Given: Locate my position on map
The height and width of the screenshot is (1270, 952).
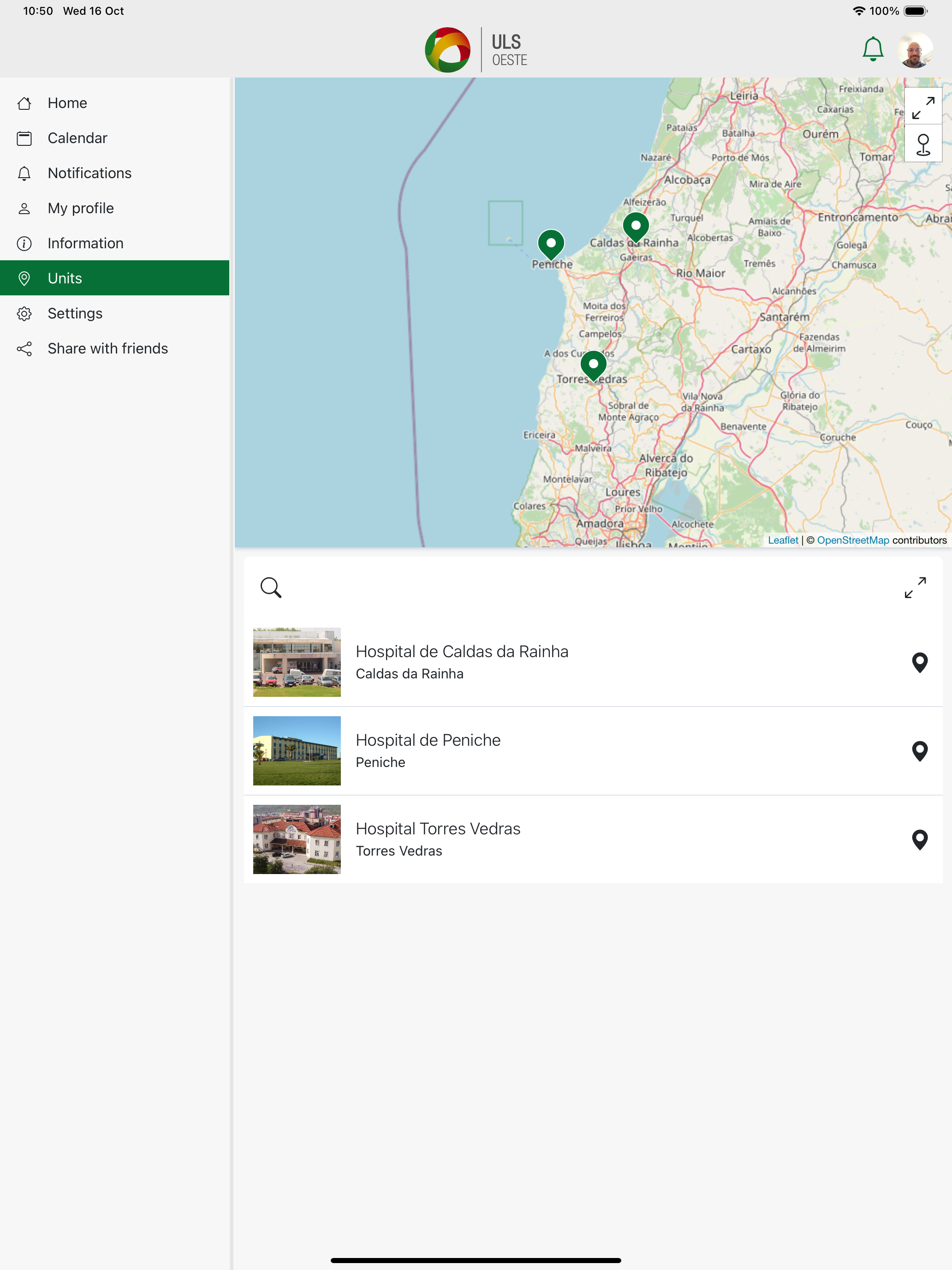Looking at the screenshot, I should click(923, 144).
